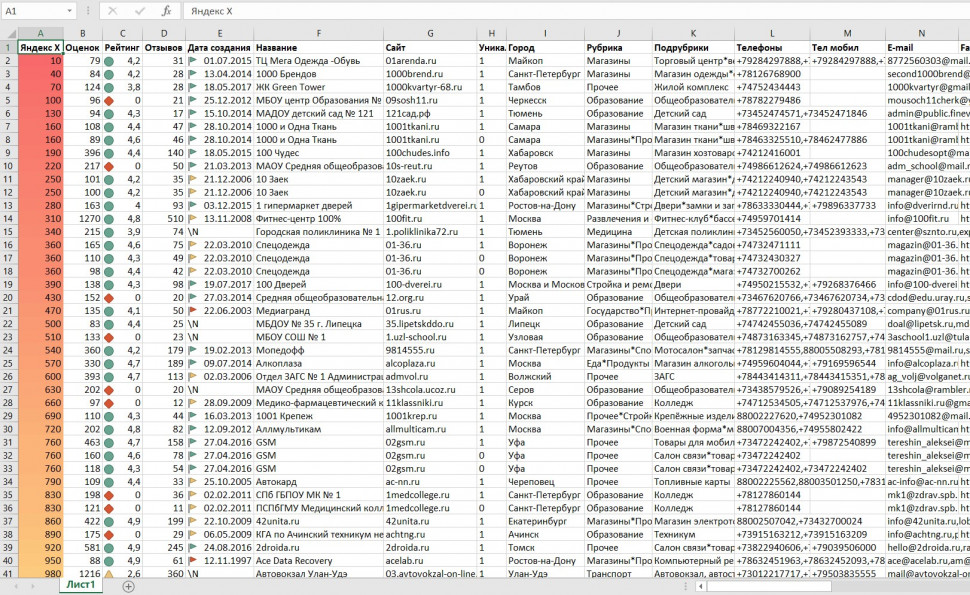This screenshot has height=595, width=970.
Task: Click the formula bar vertical dots handle
Action: pos(88,11)
